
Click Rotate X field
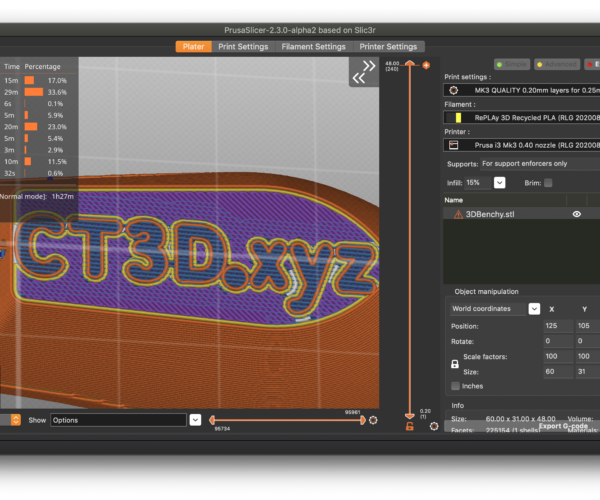tap(558, 341)
